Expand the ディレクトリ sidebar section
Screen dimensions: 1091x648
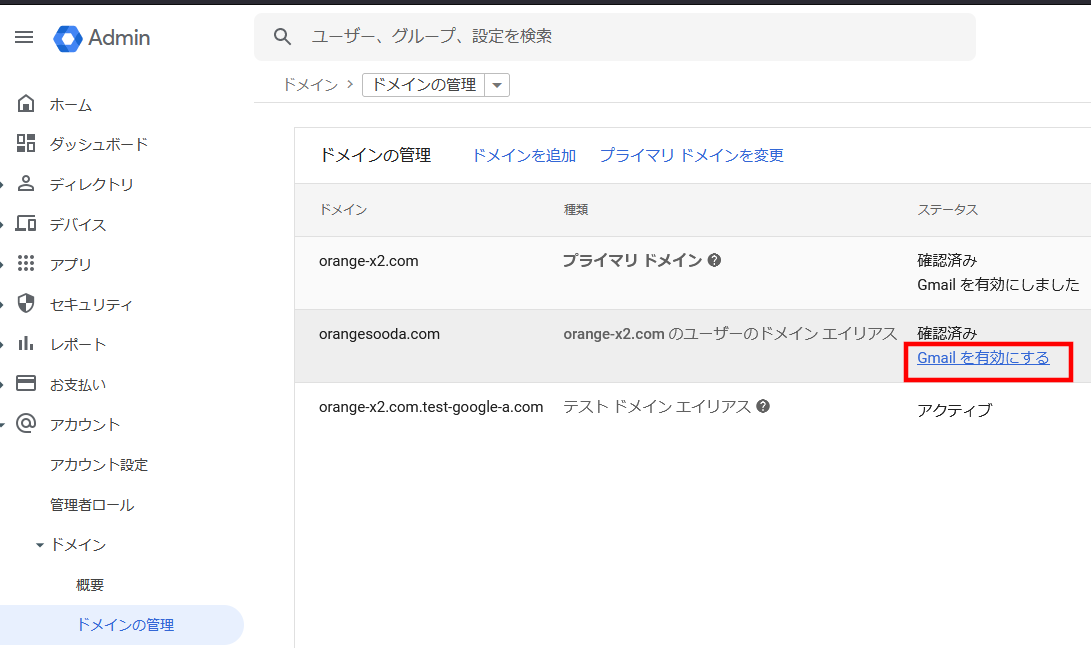pyautogui.click(x=4, y=184)
